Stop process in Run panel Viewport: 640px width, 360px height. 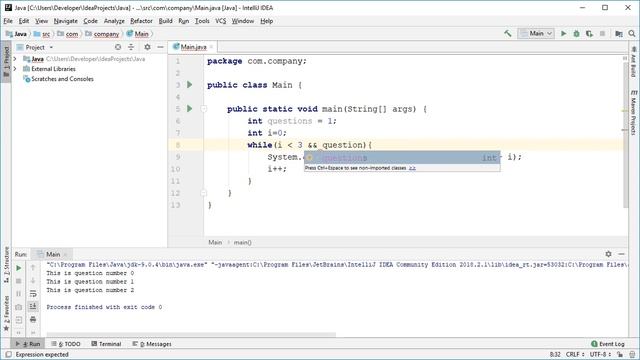tap(18, 281)
